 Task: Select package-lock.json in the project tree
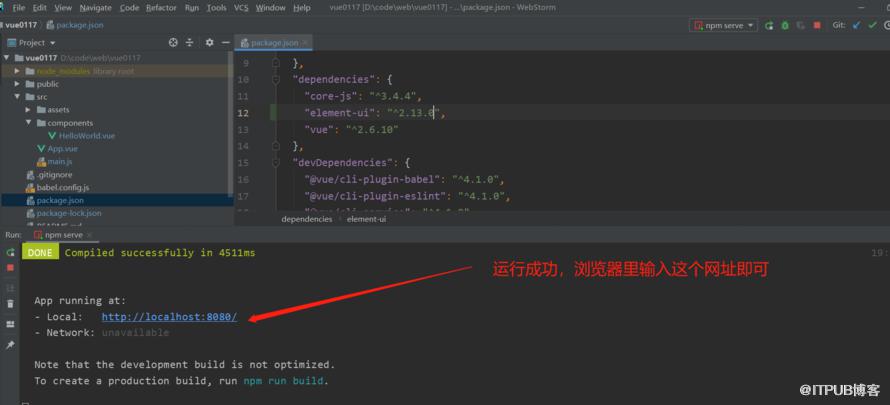click(x=69, y=213)
